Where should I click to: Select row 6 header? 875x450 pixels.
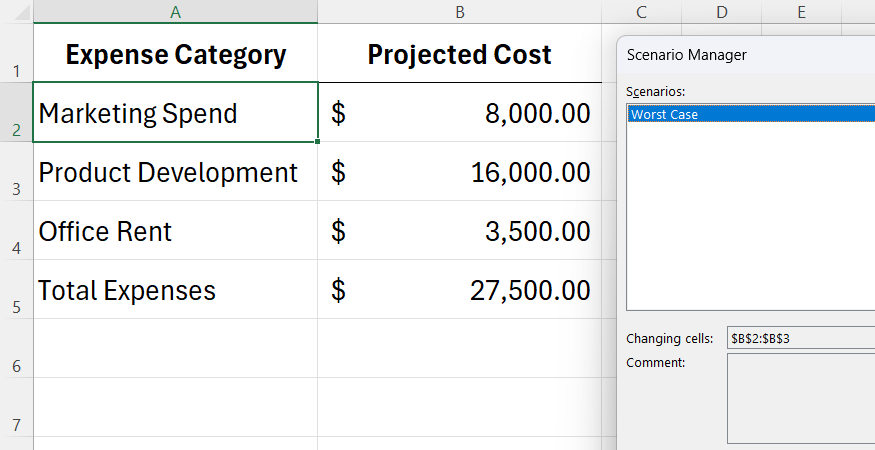[17, 348]
